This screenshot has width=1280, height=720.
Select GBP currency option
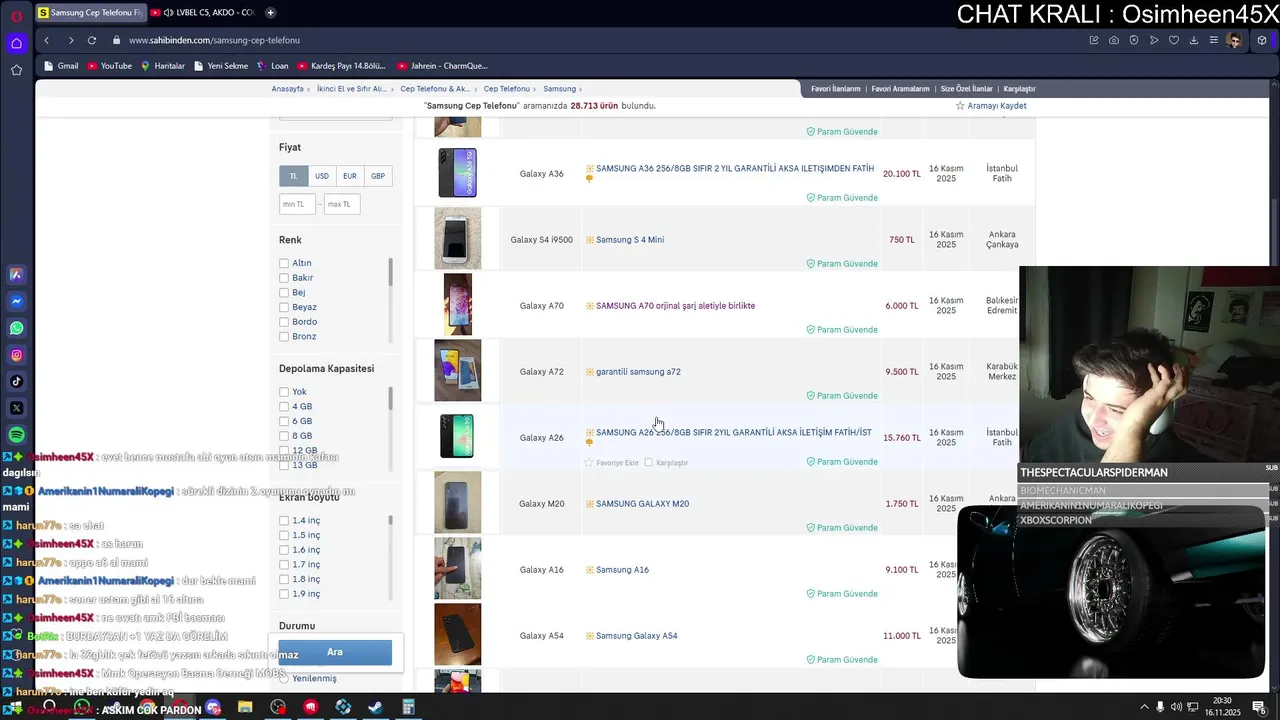tap(378, 176)
